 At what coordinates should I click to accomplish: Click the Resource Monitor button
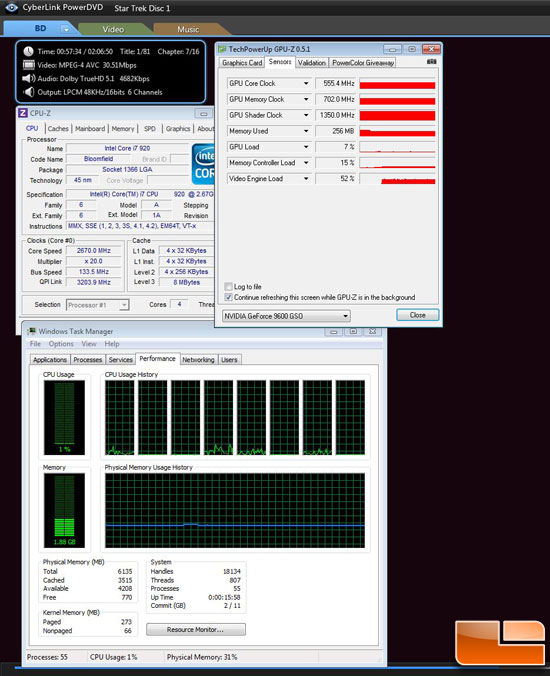pos(196,629)
